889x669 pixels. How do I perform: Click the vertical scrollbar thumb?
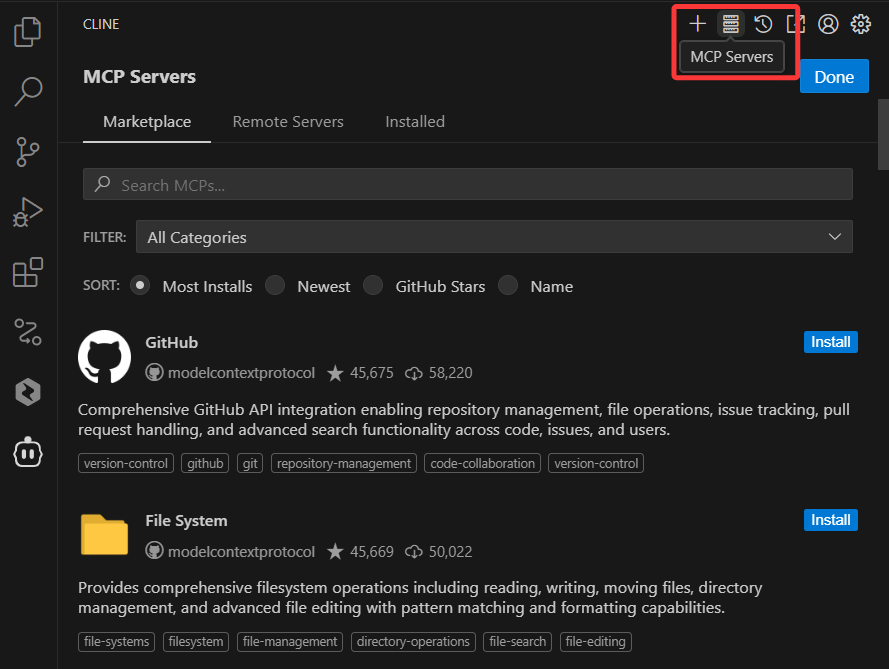tap(883, 134)
